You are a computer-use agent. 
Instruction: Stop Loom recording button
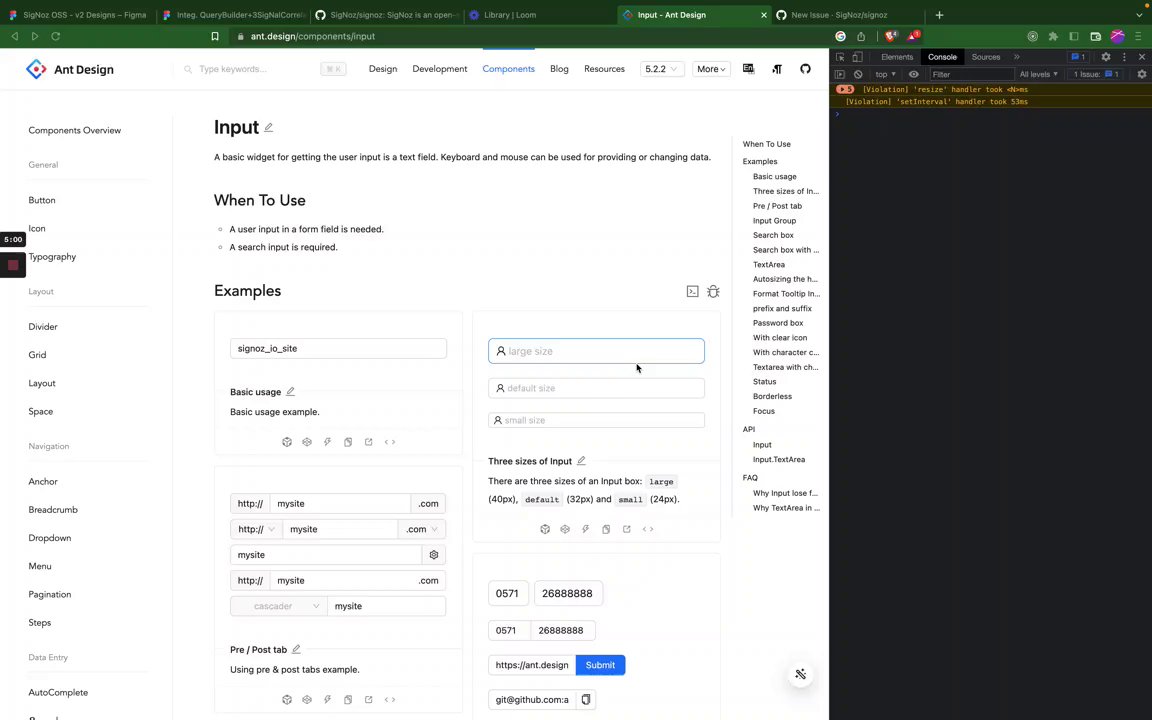pos(13,265)
